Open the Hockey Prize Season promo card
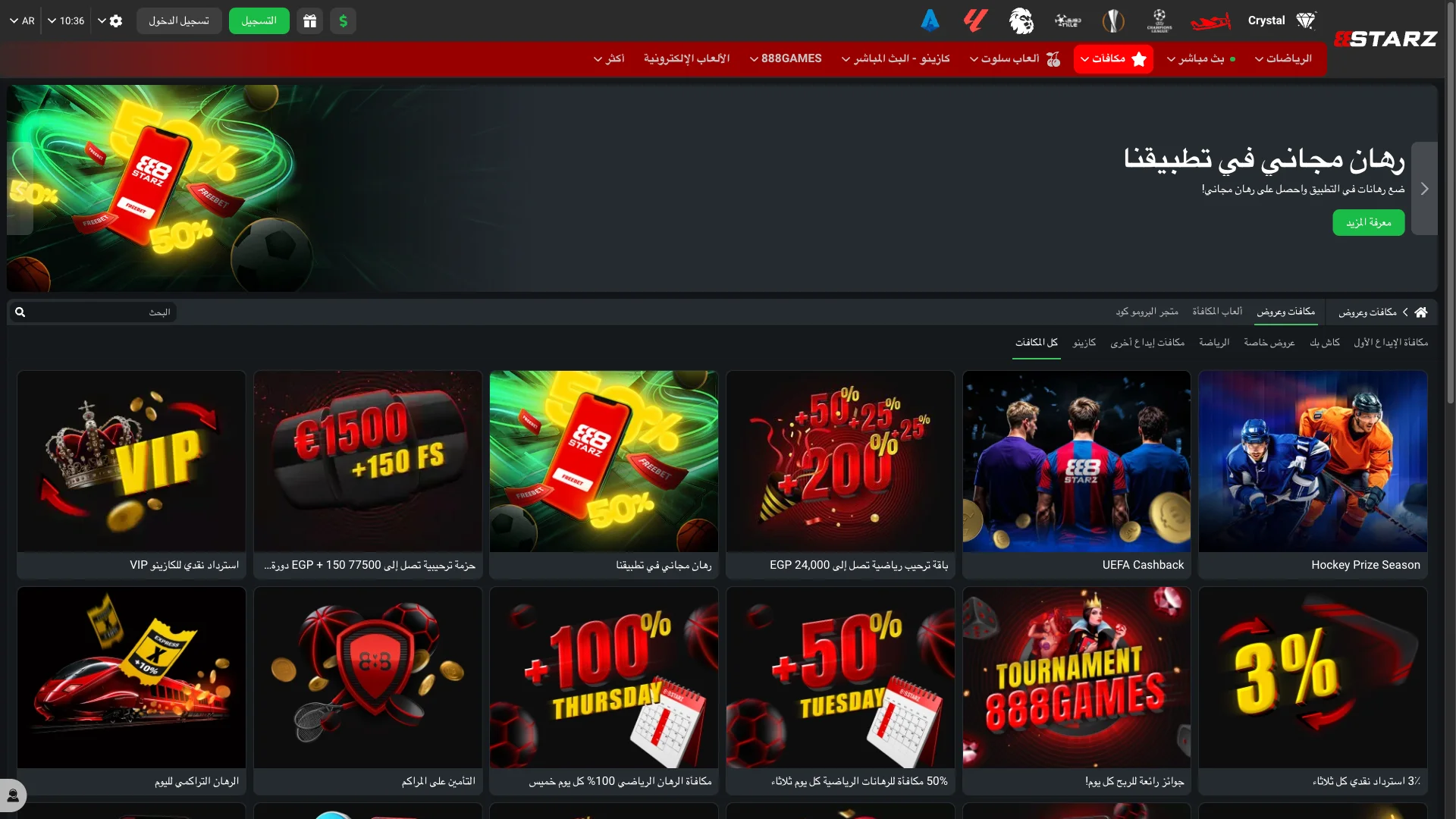The width and height of the screenshot is (1456, 819). click(1313, 475)
